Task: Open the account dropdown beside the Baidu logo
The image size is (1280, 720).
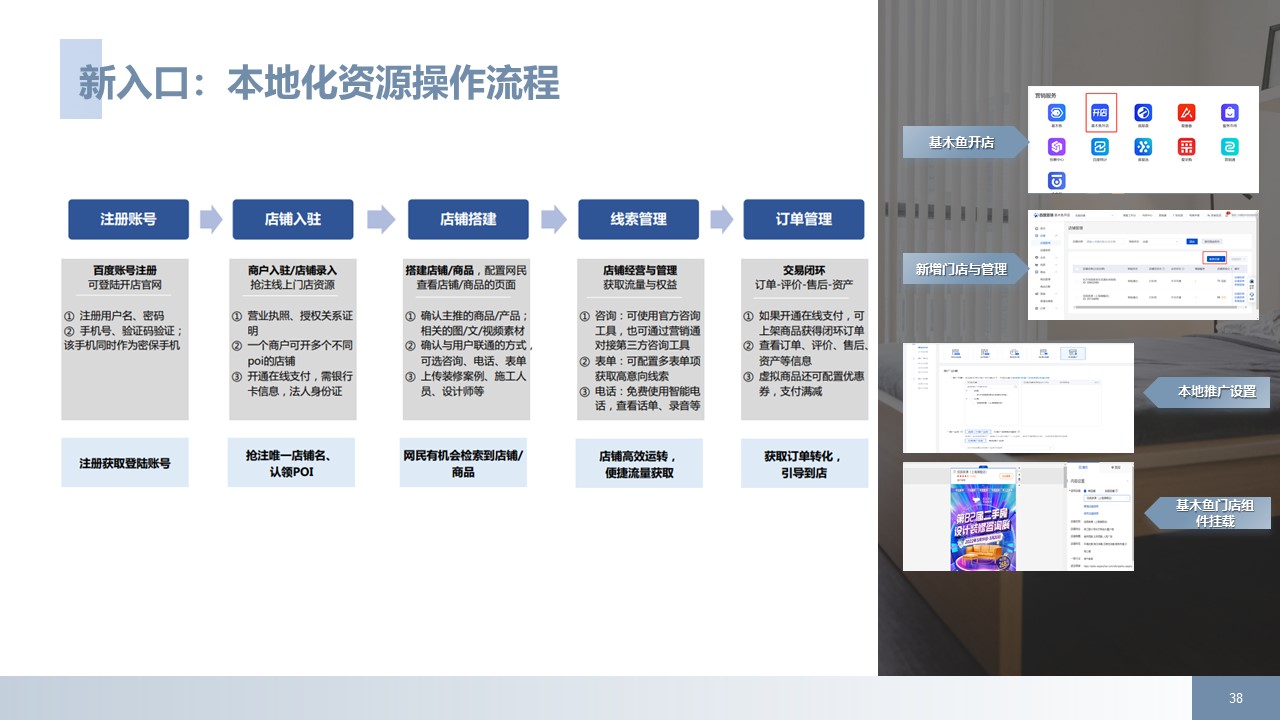Action: (x=1094, y=215)
